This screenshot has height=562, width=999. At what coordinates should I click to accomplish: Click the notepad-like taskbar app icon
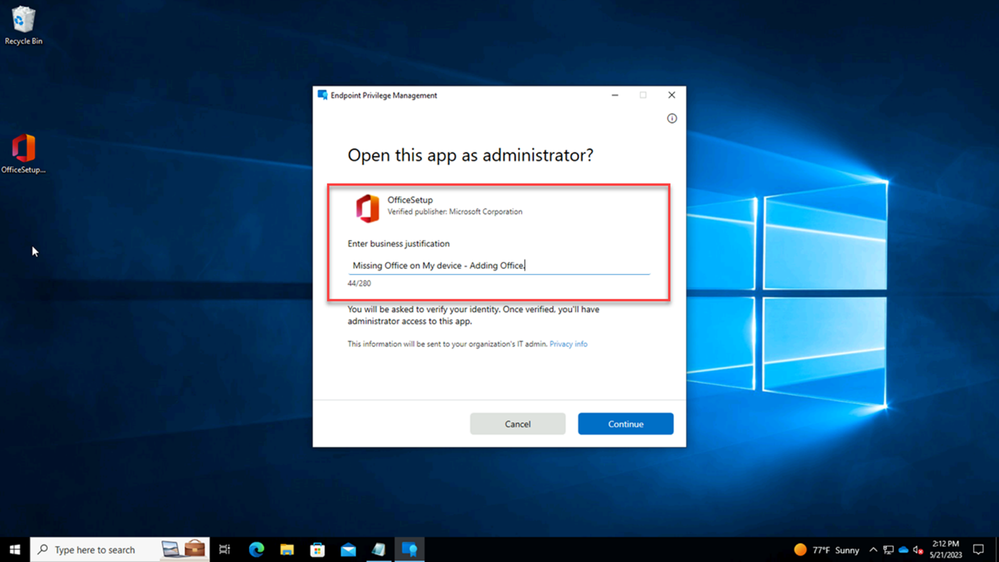pyautogui.click(x=378, y=549)
